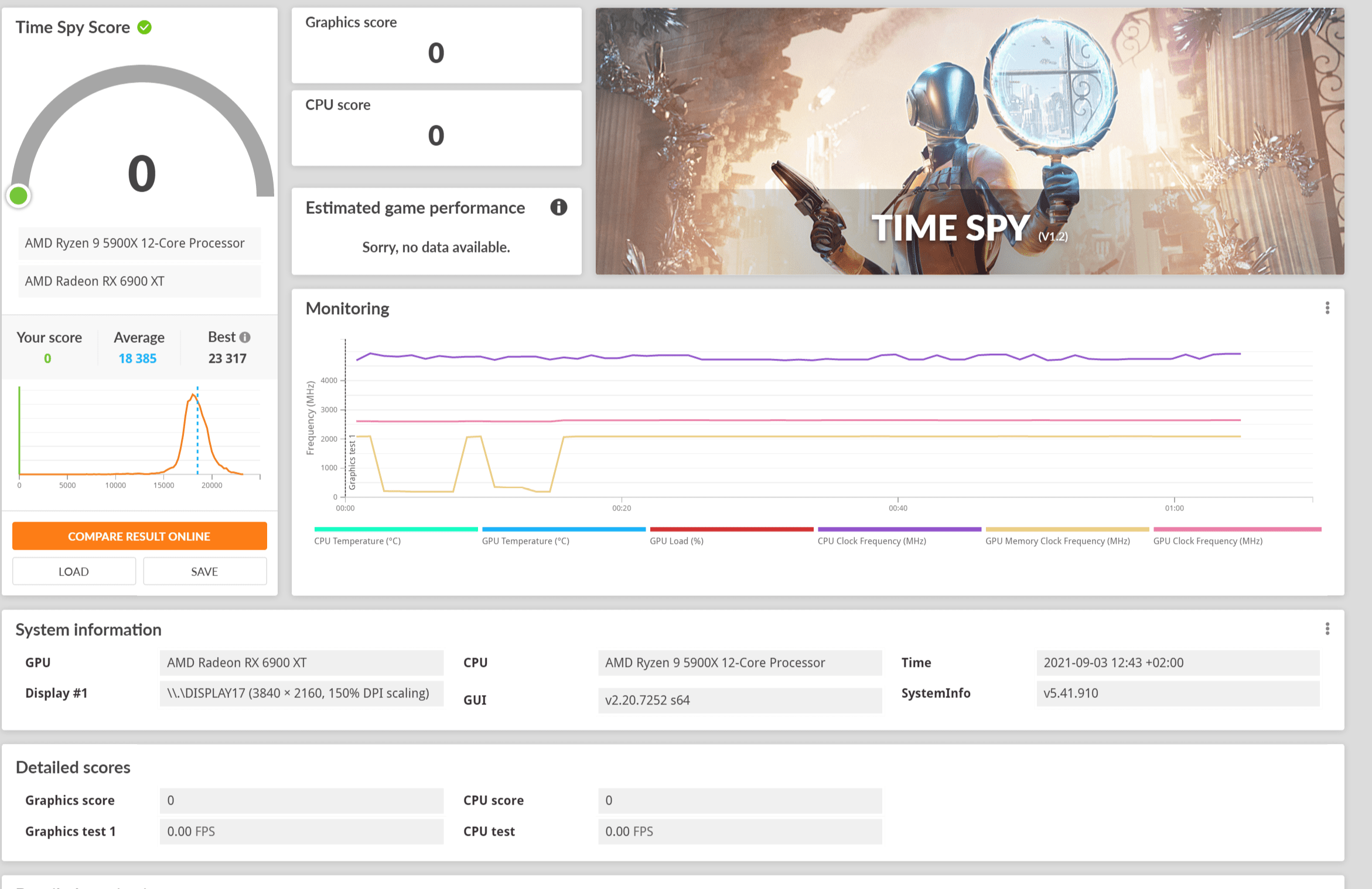
Task: Select the Display #1 value field
Action: click(302, 693)
